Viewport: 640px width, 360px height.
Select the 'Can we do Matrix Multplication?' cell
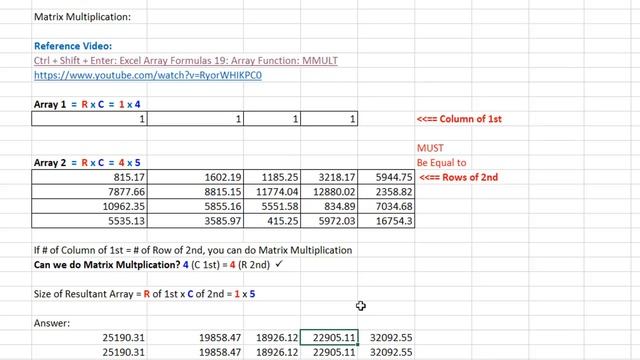pyautogui.click(x=158, y=264)
